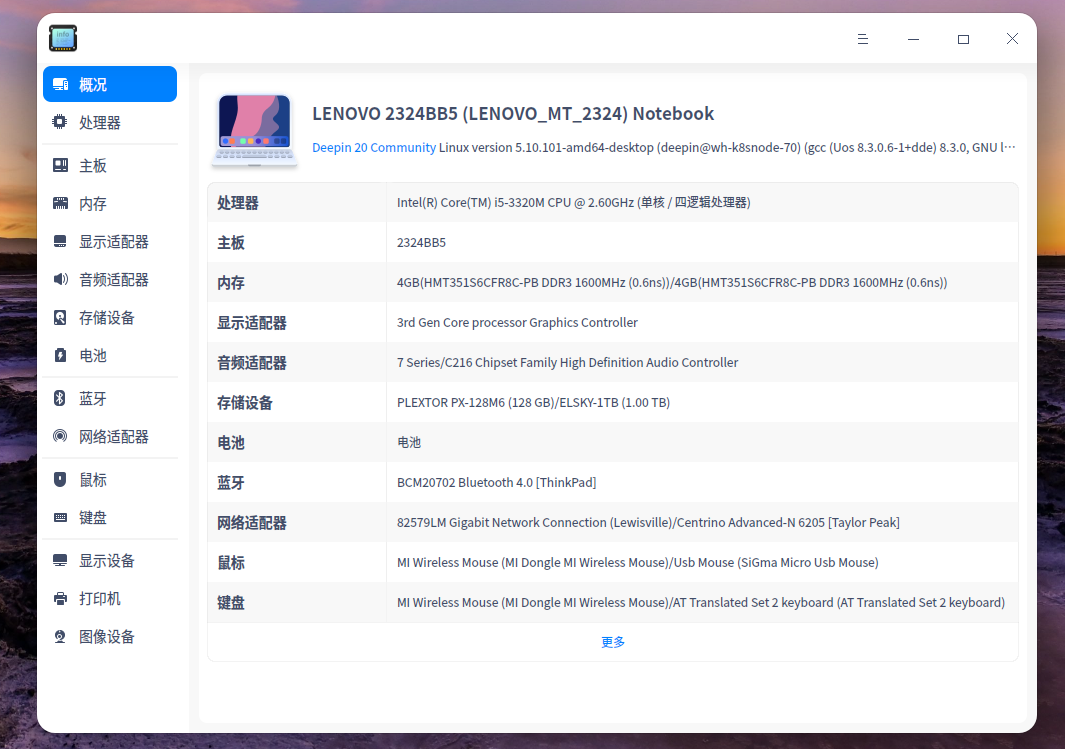This screenshot has height=749, width=1065.
Task: Click the 图像设备 webcam icon
Action: tap(60, 636)
